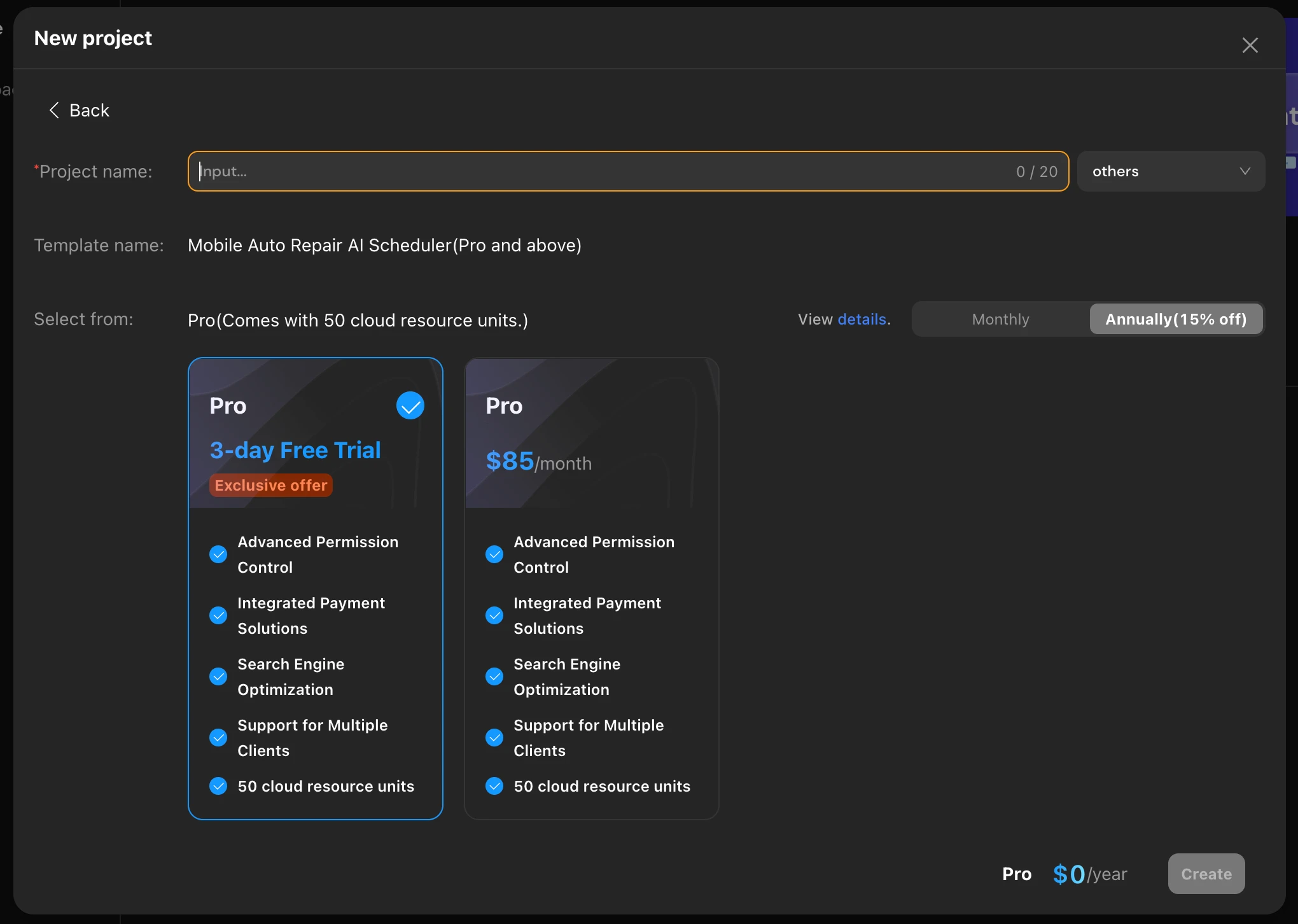The image size is (1298, 924).
Task: Click check icon beside $85 plan Support for Multiple Clients
Action: click(494, 738)
